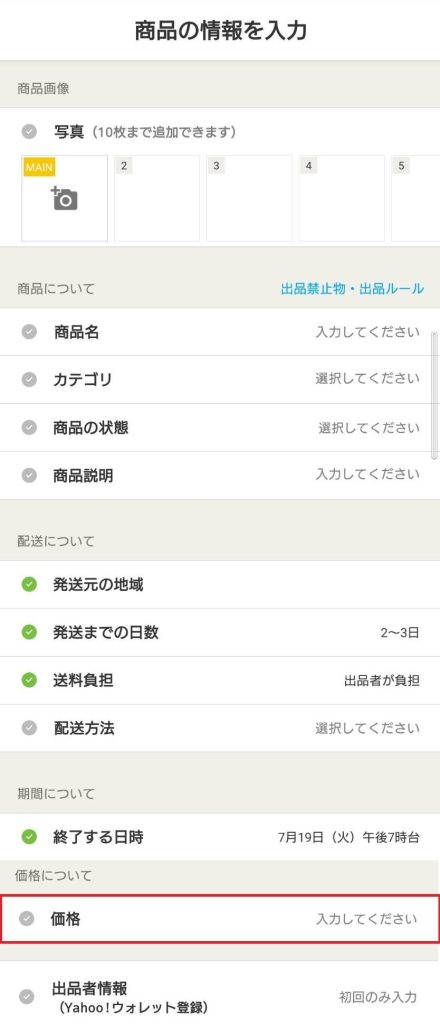This screenshot has width=440, height=1024.
Task: Click gray check icon beside 価格
Action: 26,919
